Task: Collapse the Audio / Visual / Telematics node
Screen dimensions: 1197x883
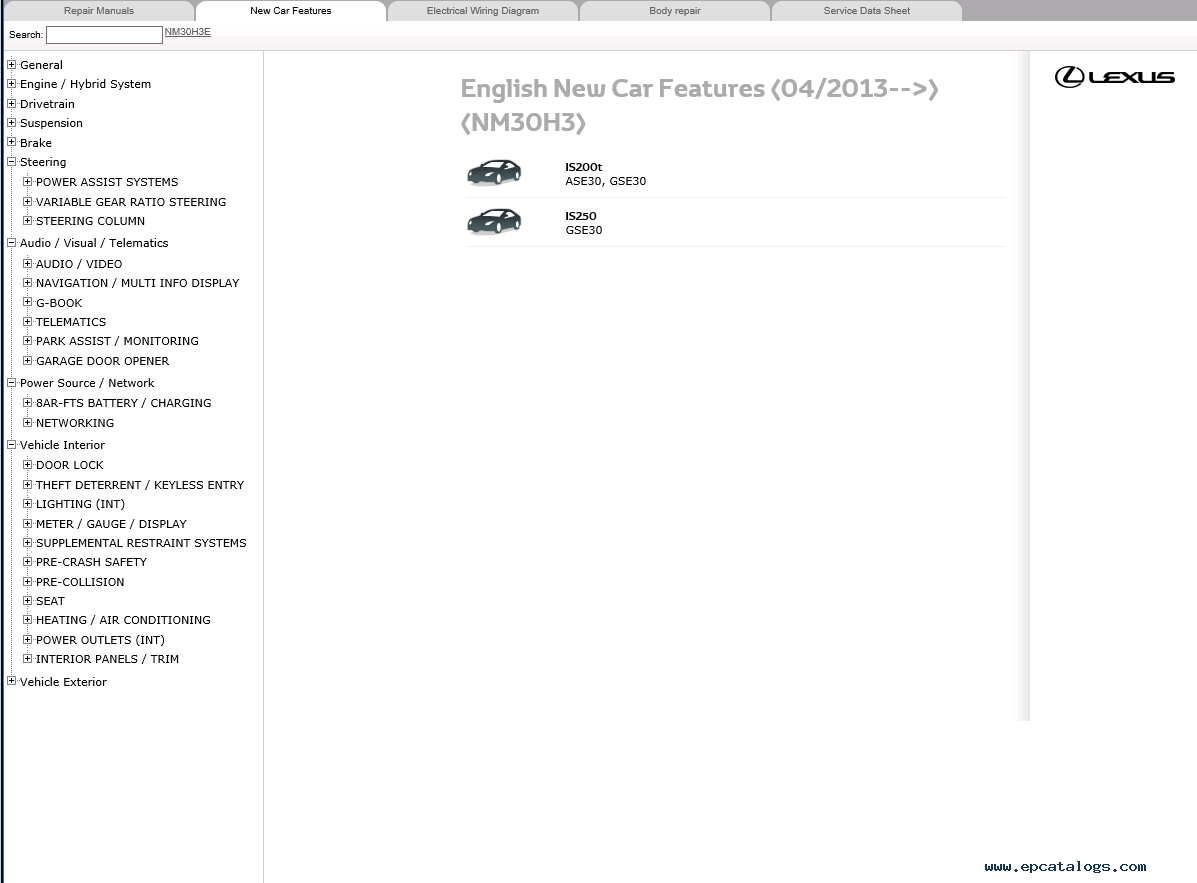Action: tap(11, 243)
